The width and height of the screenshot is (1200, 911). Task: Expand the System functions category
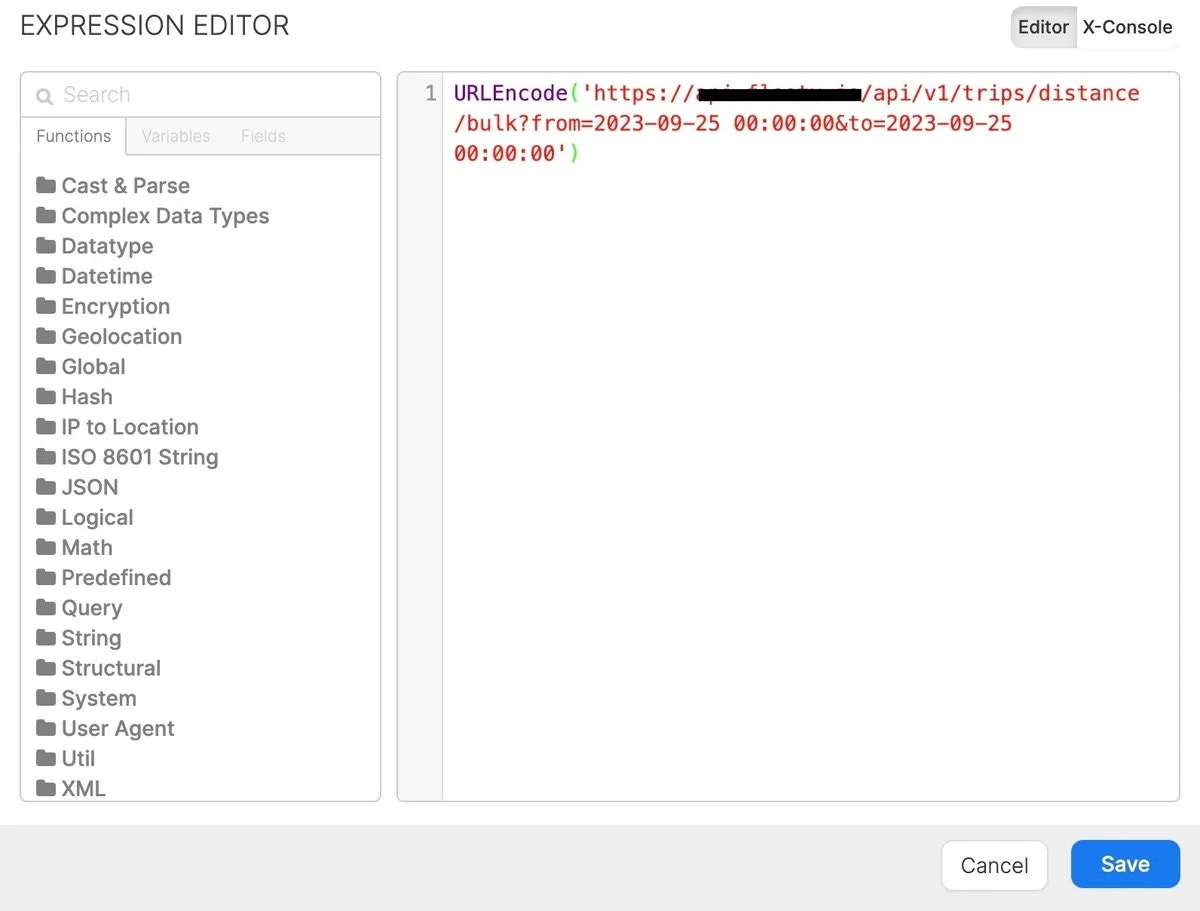[x=86, y=698]
